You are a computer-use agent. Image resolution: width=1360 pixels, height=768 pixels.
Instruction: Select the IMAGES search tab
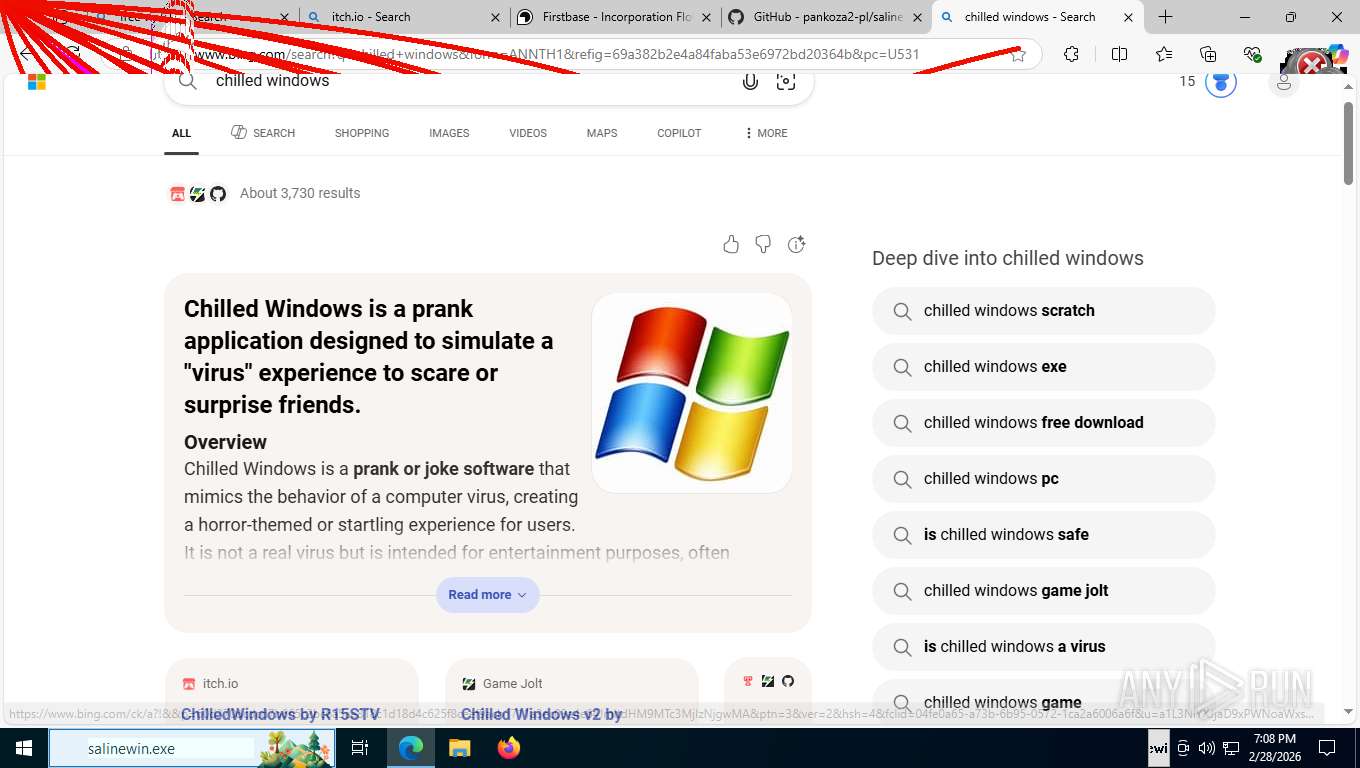[x=449, y=133]
